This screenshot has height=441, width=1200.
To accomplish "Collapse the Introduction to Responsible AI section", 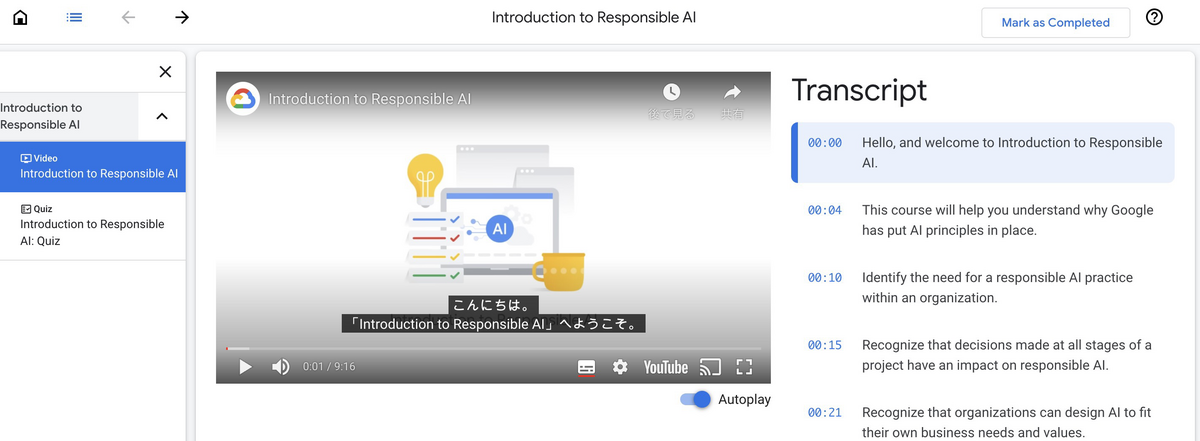I will tap(162, 116).
